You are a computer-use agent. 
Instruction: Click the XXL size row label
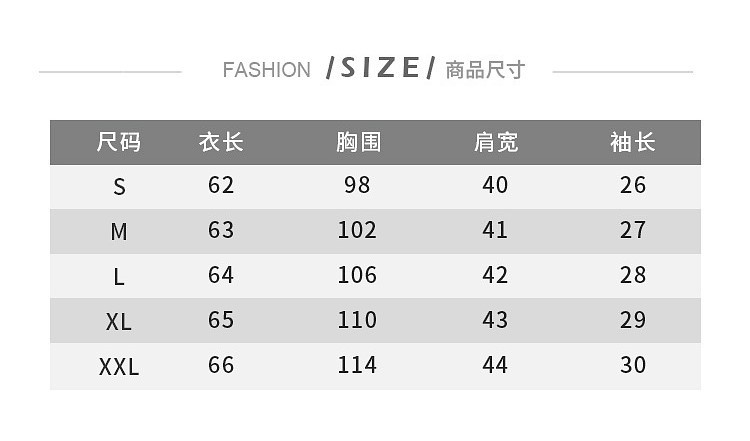point(119,367)
